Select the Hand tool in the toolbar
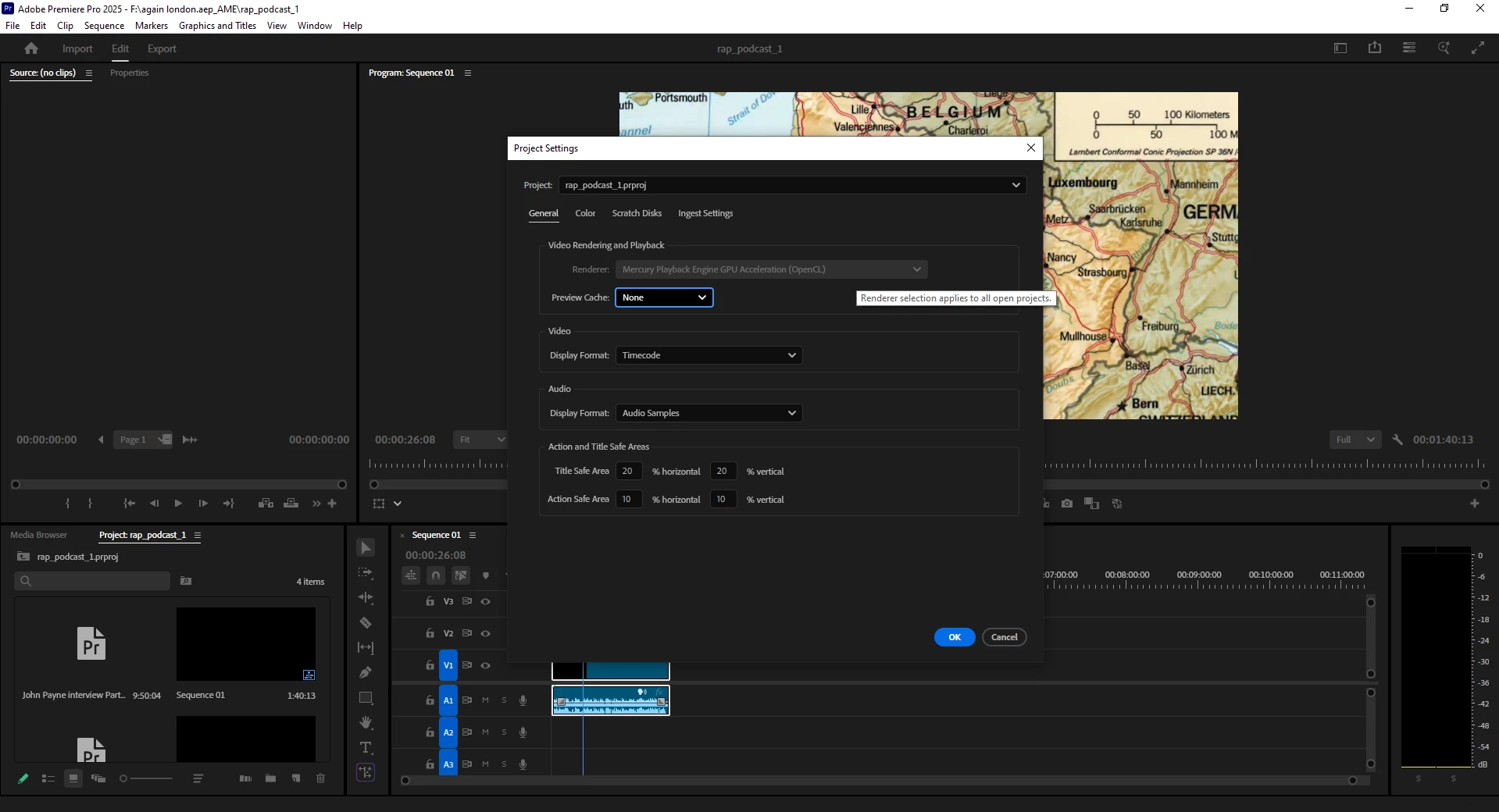This screenshot has width=1499, height=812. point(365,722)
